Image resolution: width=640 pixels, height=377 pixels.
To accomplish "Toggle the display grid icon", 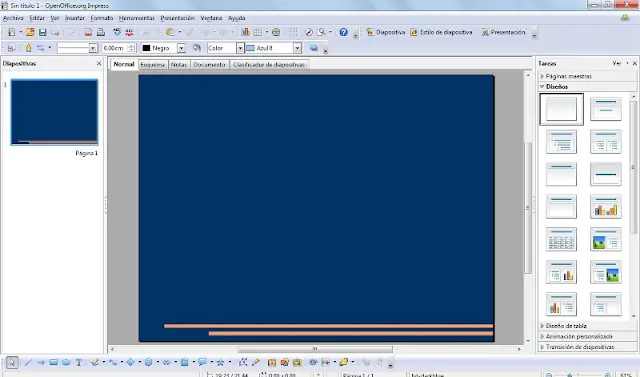I will 293,32.
